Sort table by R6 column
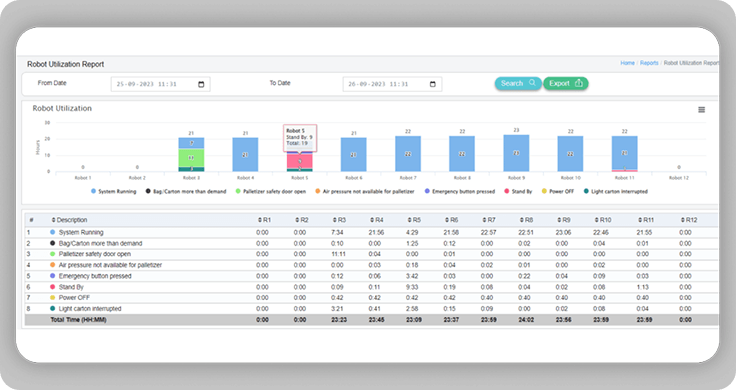 tap(451, 220)
